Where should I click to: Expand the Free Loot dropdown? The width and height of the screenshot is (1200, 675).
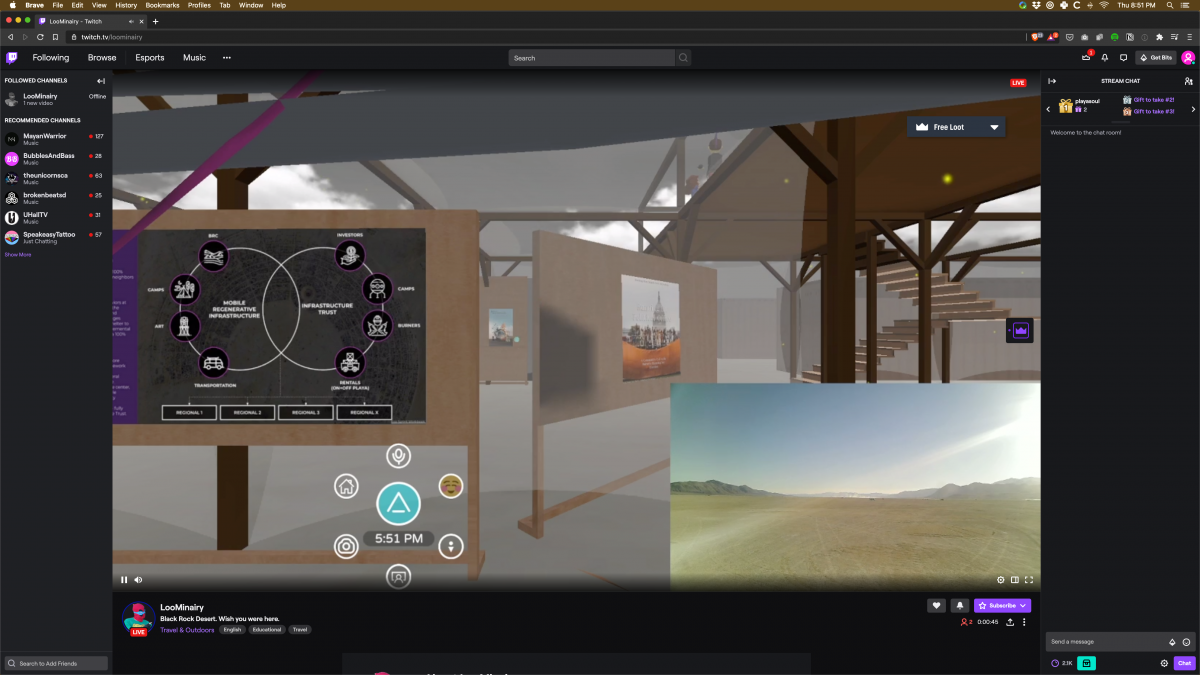(x=994, y=128)
